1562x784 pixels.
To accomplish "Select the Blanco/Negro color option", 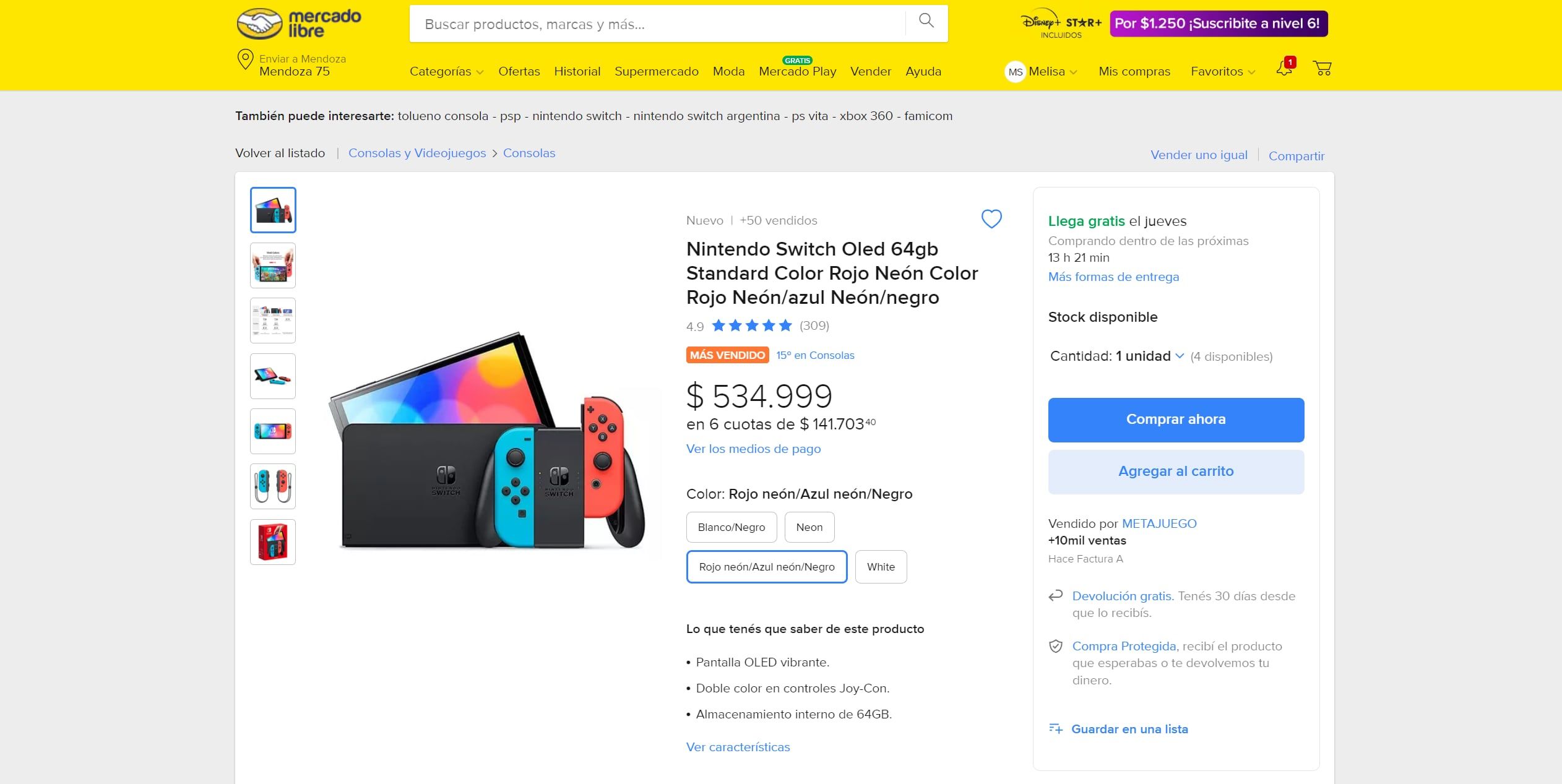I will 731,527.
